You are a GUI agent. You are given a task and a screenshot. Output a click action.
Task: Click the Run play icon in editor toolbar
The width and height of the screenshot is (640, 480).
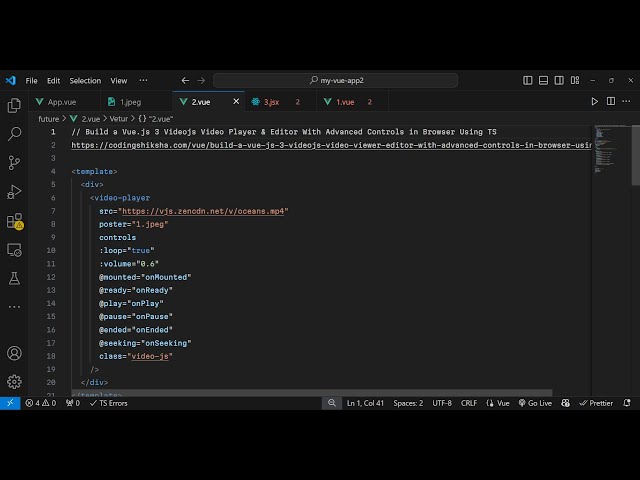tap(595, 101)
